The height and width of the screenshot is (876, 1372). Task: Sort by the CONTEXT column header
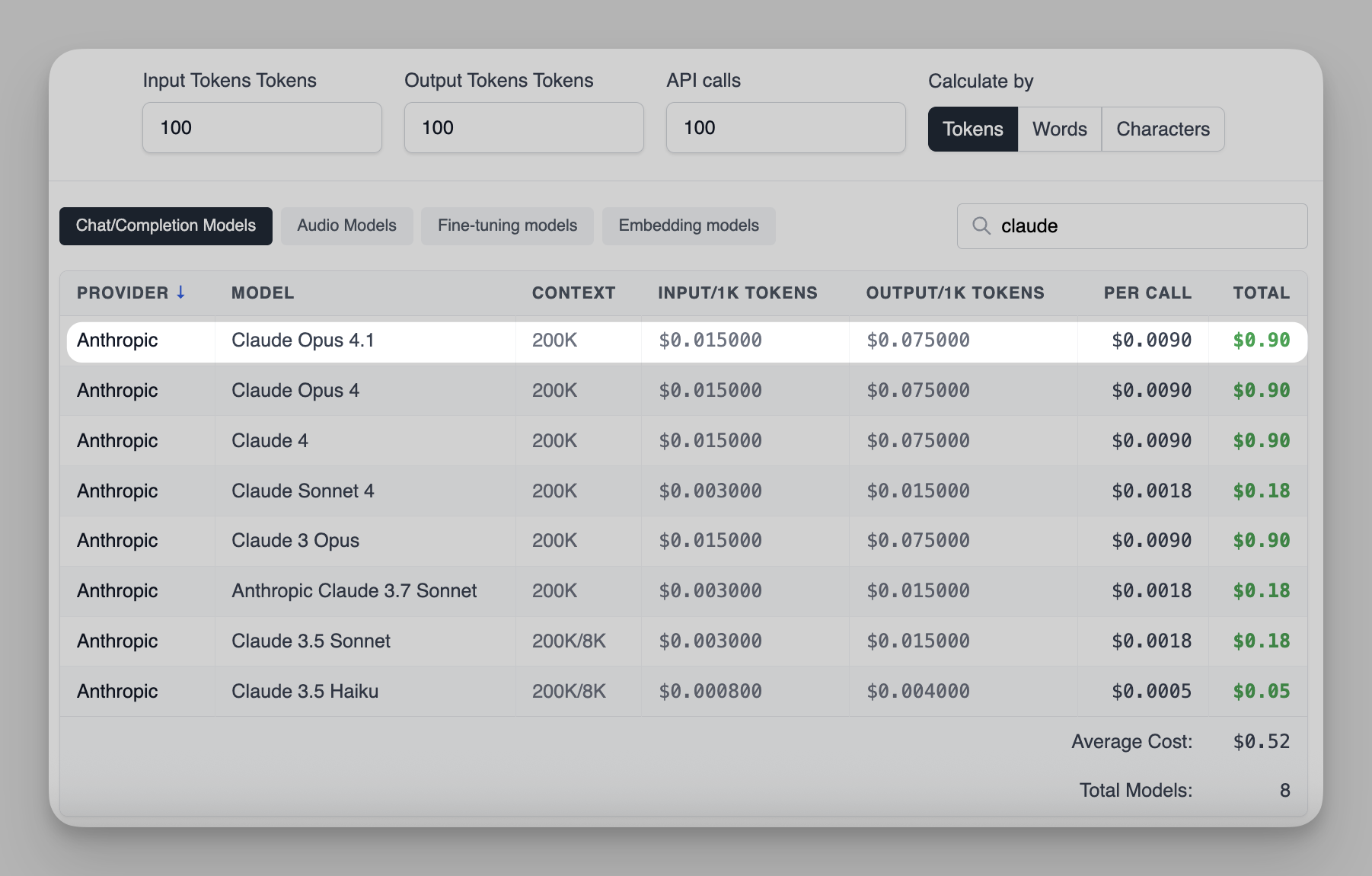click(x=573, y=293)
